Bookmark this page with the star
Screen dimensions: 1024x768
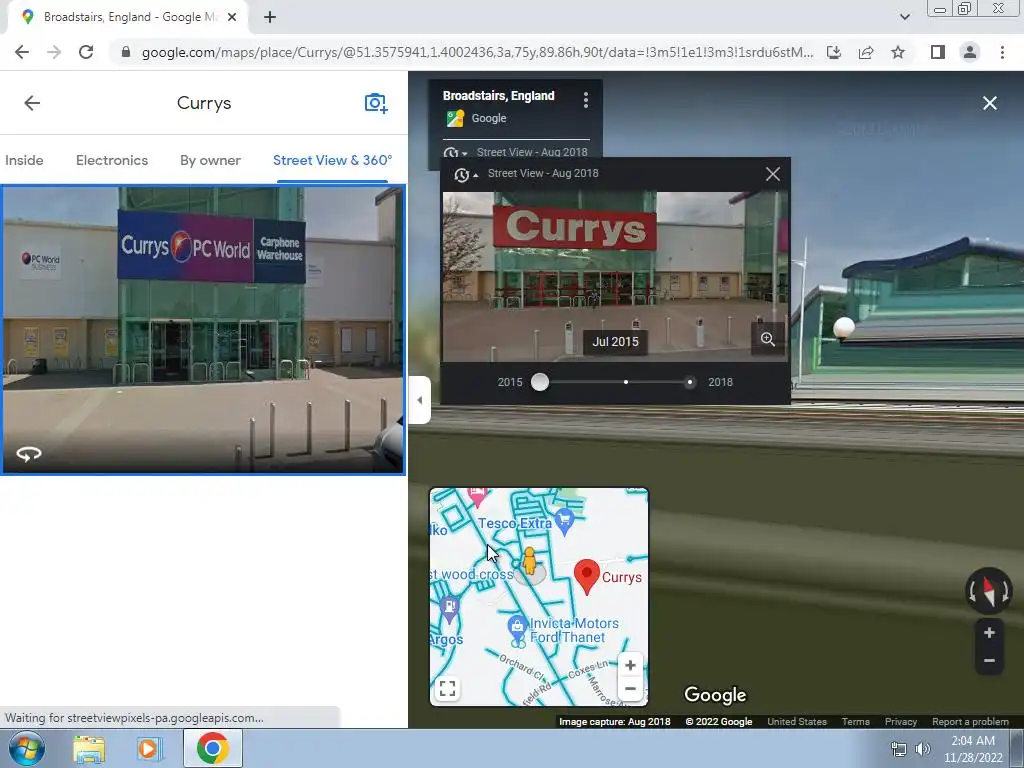(x=898, y=52)
